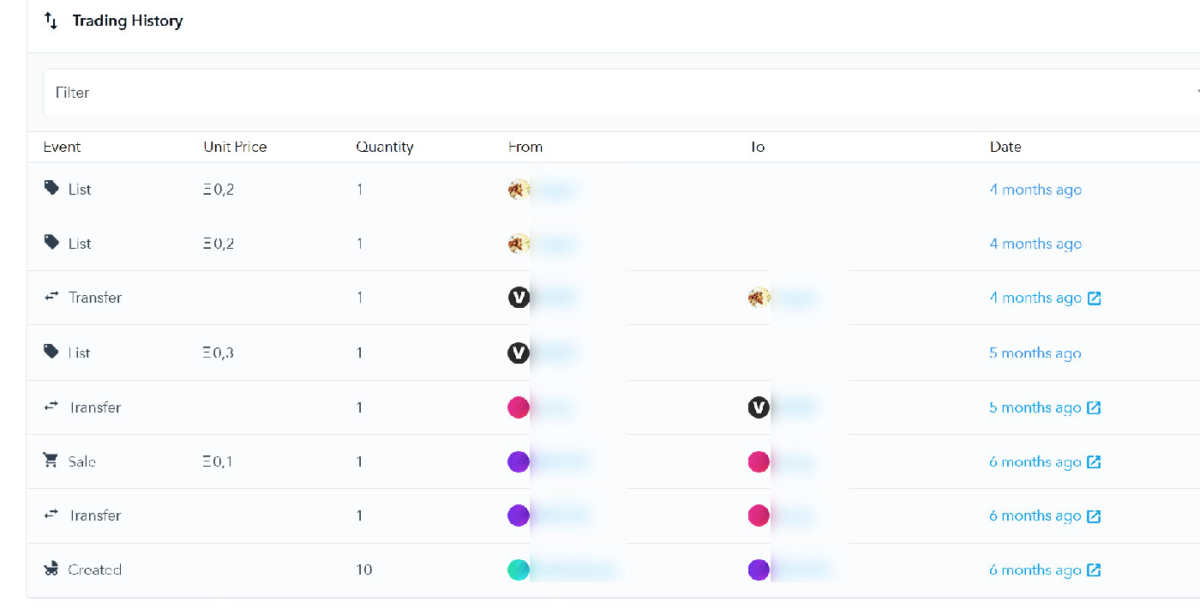Click the purple avatar in Created row's To column
The image size is (1200, 615).
[759, 570]
